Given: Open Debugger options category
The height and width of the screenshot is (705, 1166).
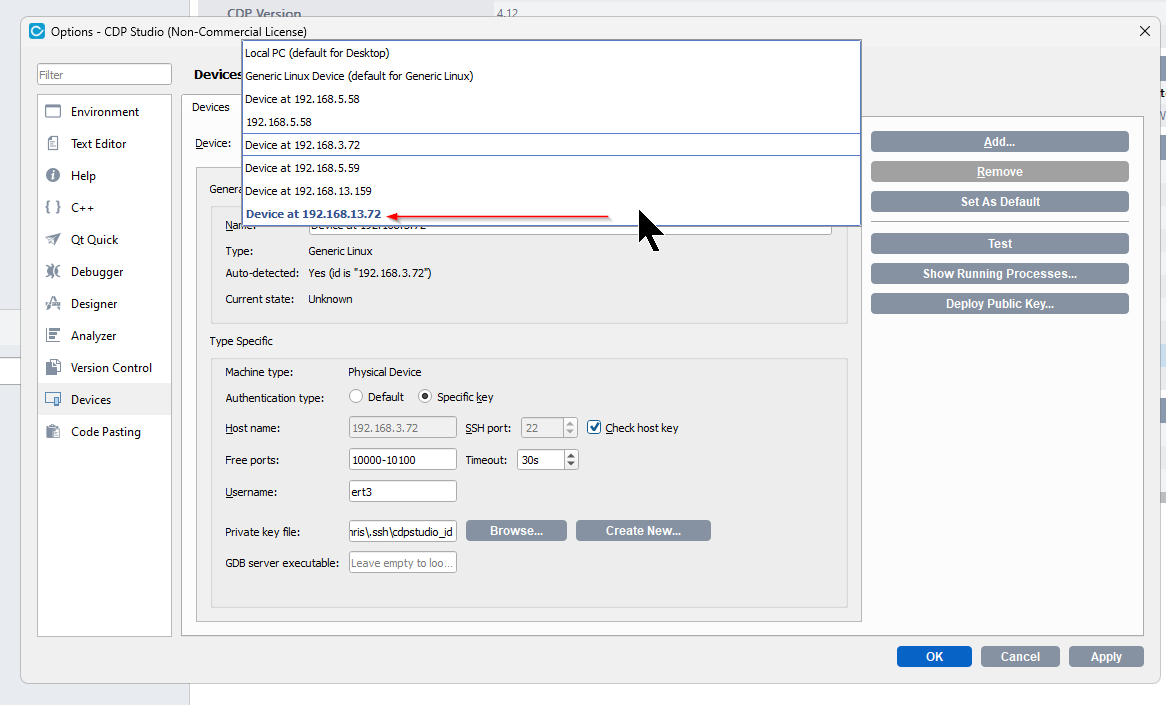Looking at the screenshot, I should (x=104, y=271).
